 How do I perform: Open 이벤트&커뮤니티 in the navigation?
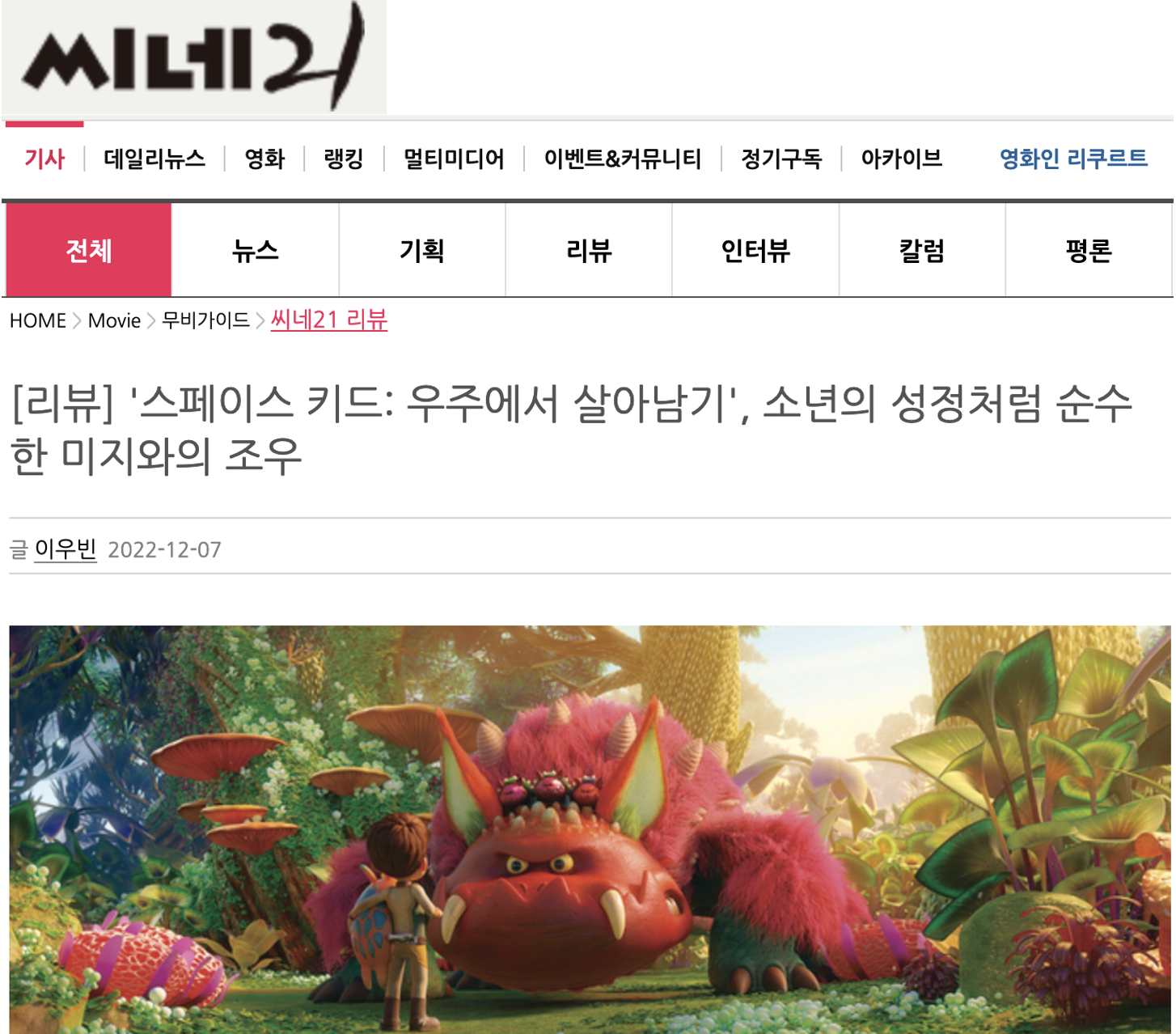pyautogui.click(x=623, y=159)
